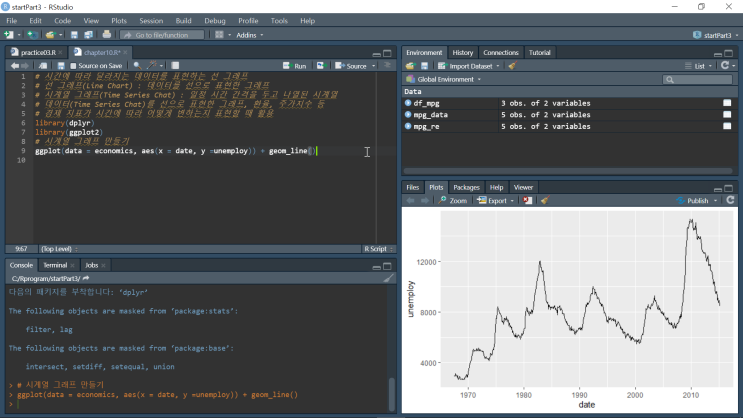The image size is (743, 418).
Task: Expand the mpg_data object details
Action: pos(408,115)
